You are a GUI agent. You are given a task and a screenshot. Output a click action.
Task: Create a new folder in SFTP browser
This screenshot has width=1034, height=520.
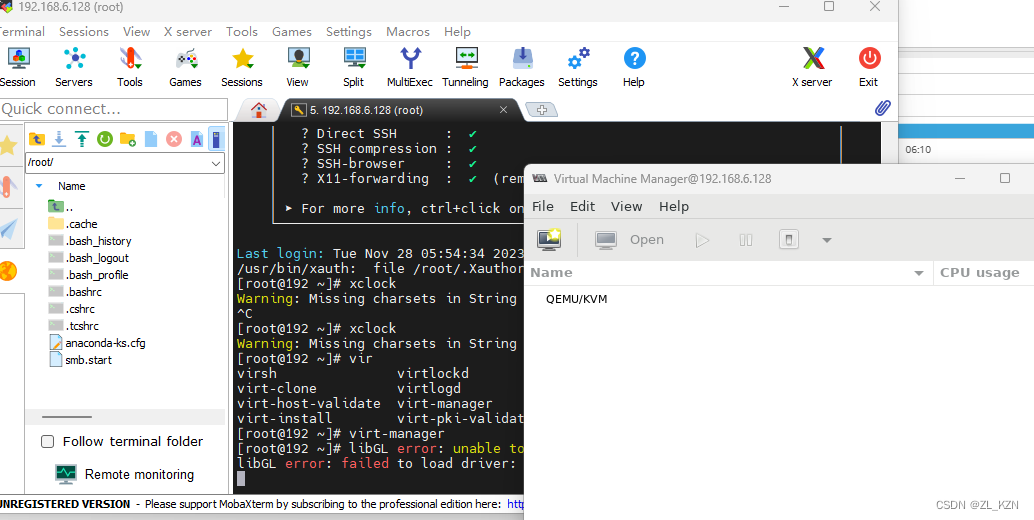click(128, 139)
